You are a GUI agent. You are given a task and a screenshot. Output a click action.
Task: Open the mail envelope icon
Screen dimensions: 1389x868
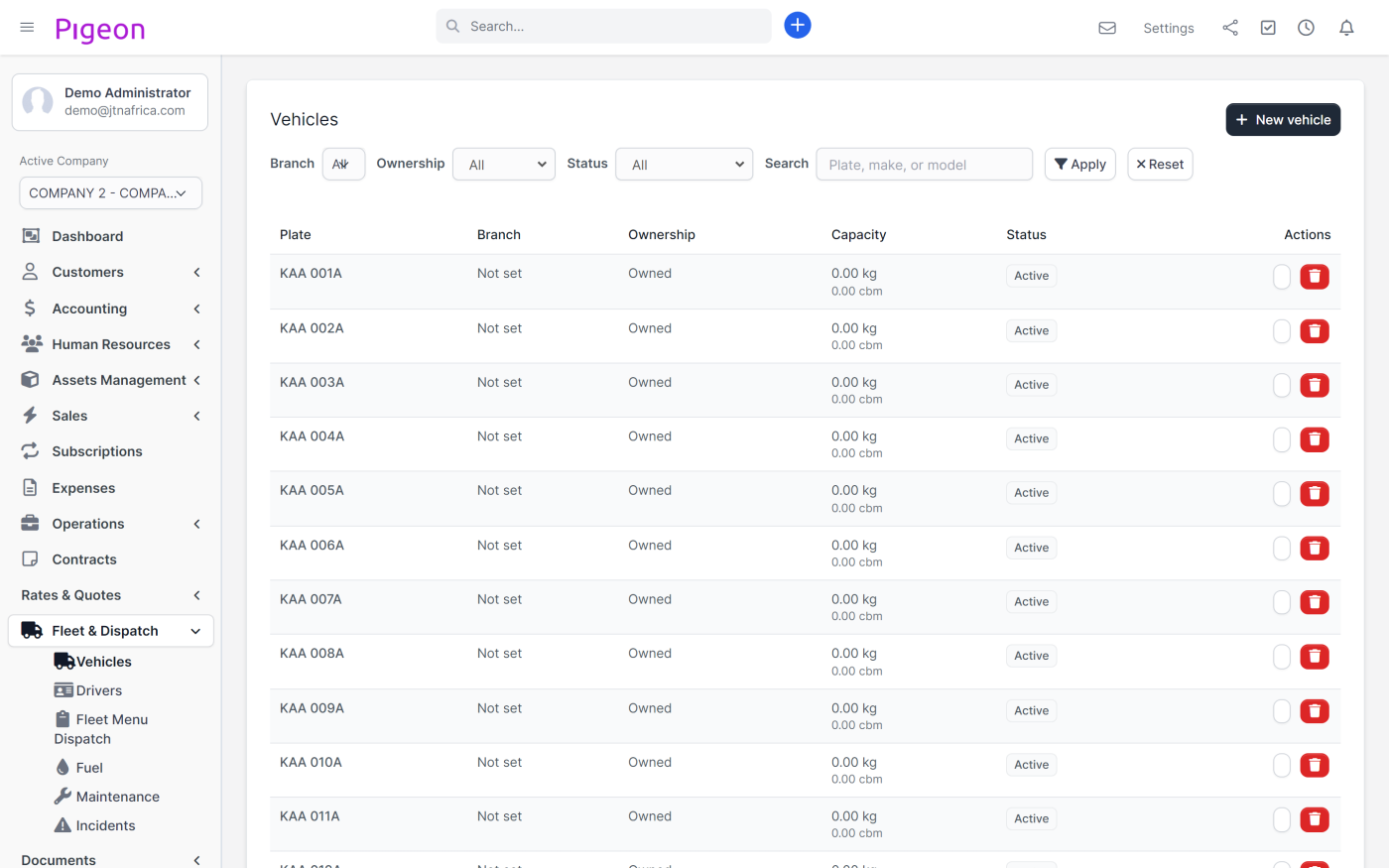(x=1107, y=28)
